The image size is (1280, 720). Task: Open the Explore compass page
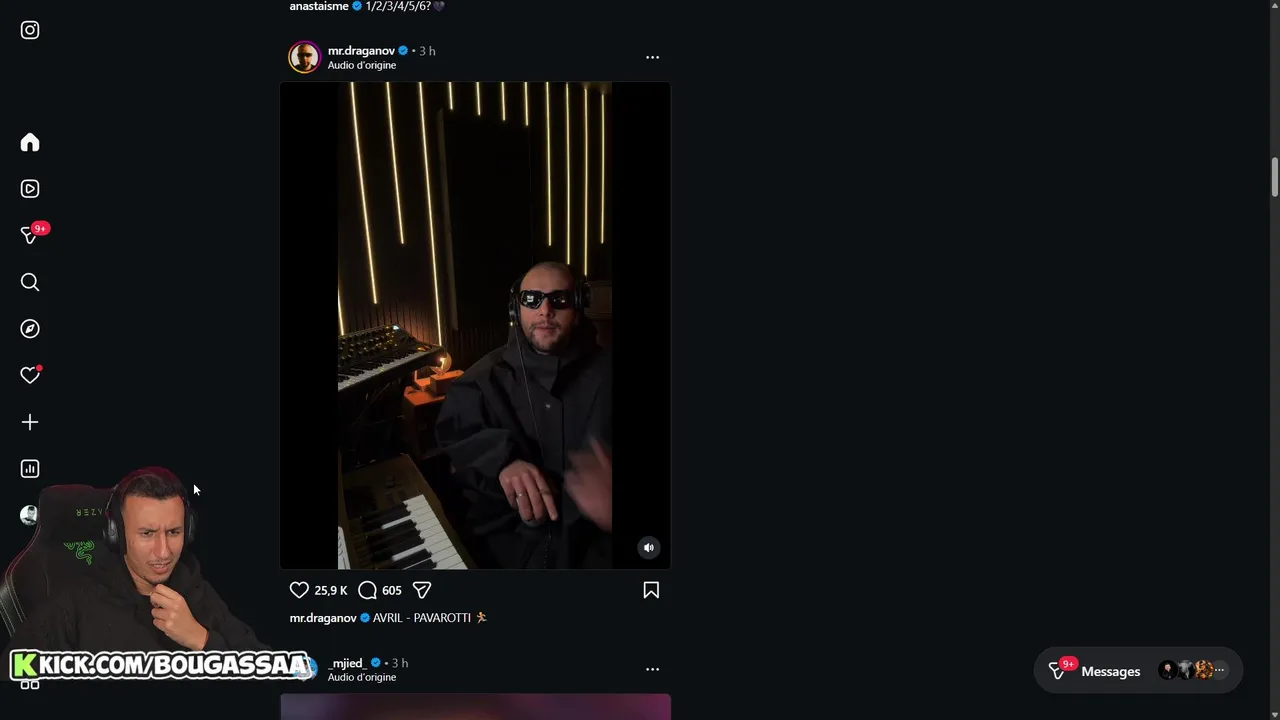click(x=30, y=329)
